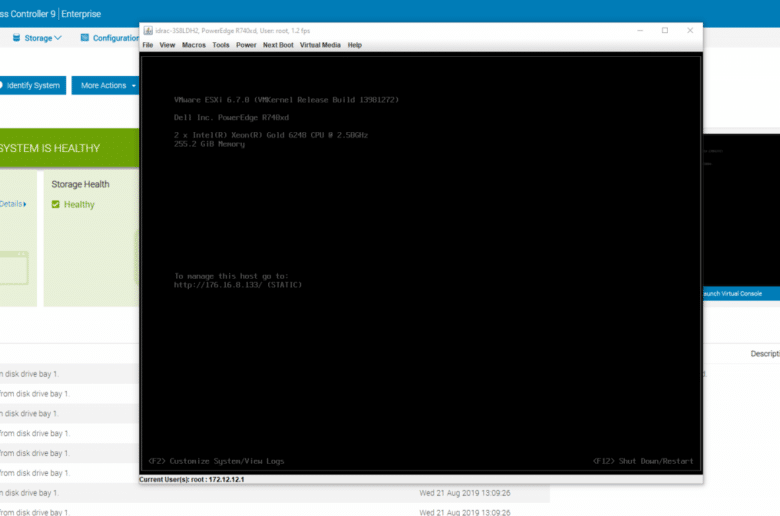Open the Virtual Media menu
The image size is (780, 516).
click(320, 45)
